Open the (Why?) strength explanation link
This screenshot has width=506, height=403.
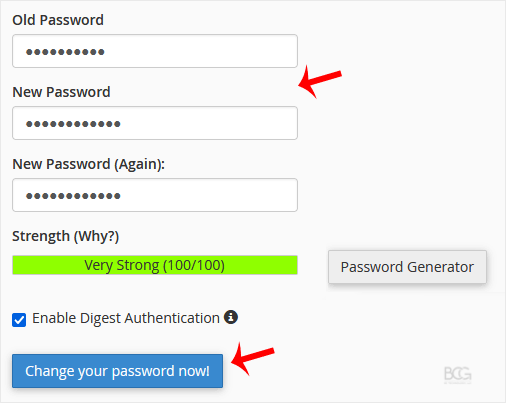pyautogui.click(x=96, y=236)
